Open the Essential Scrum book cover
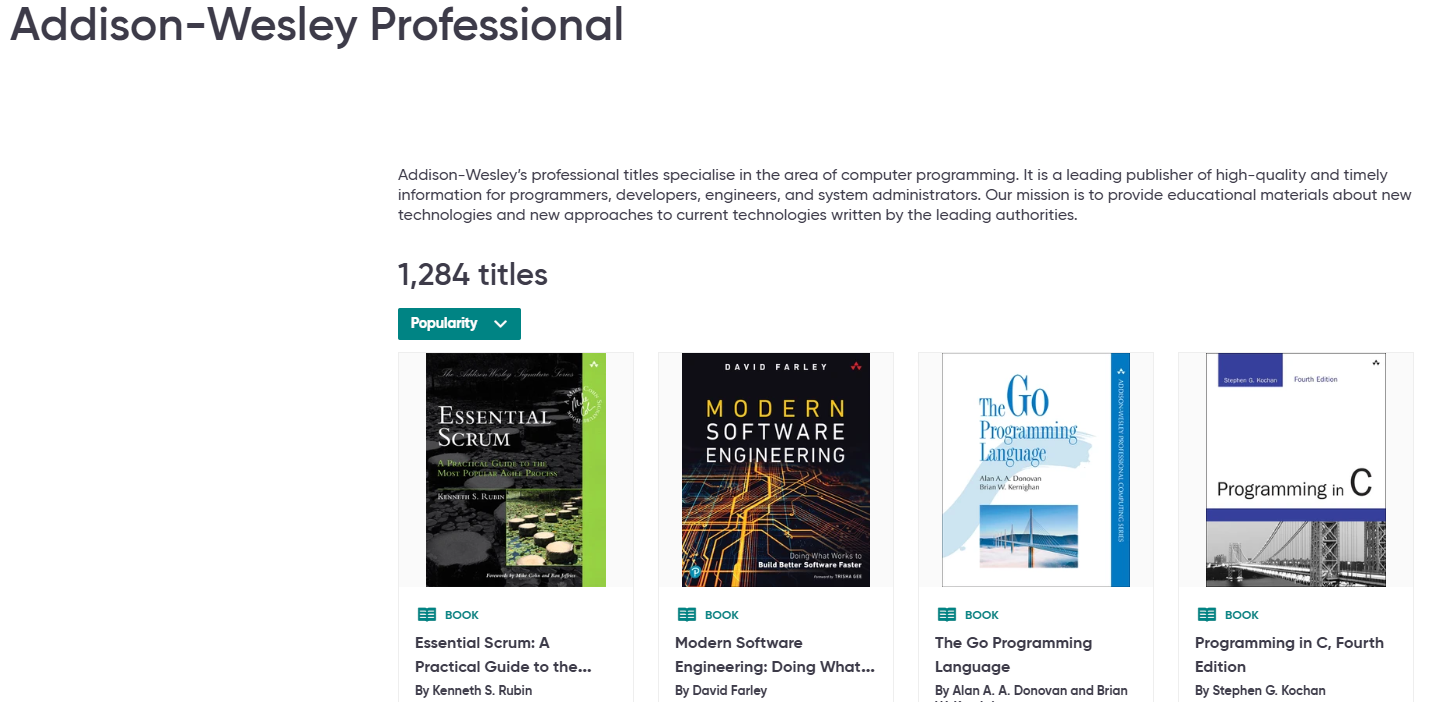 (x=515, y=469)
